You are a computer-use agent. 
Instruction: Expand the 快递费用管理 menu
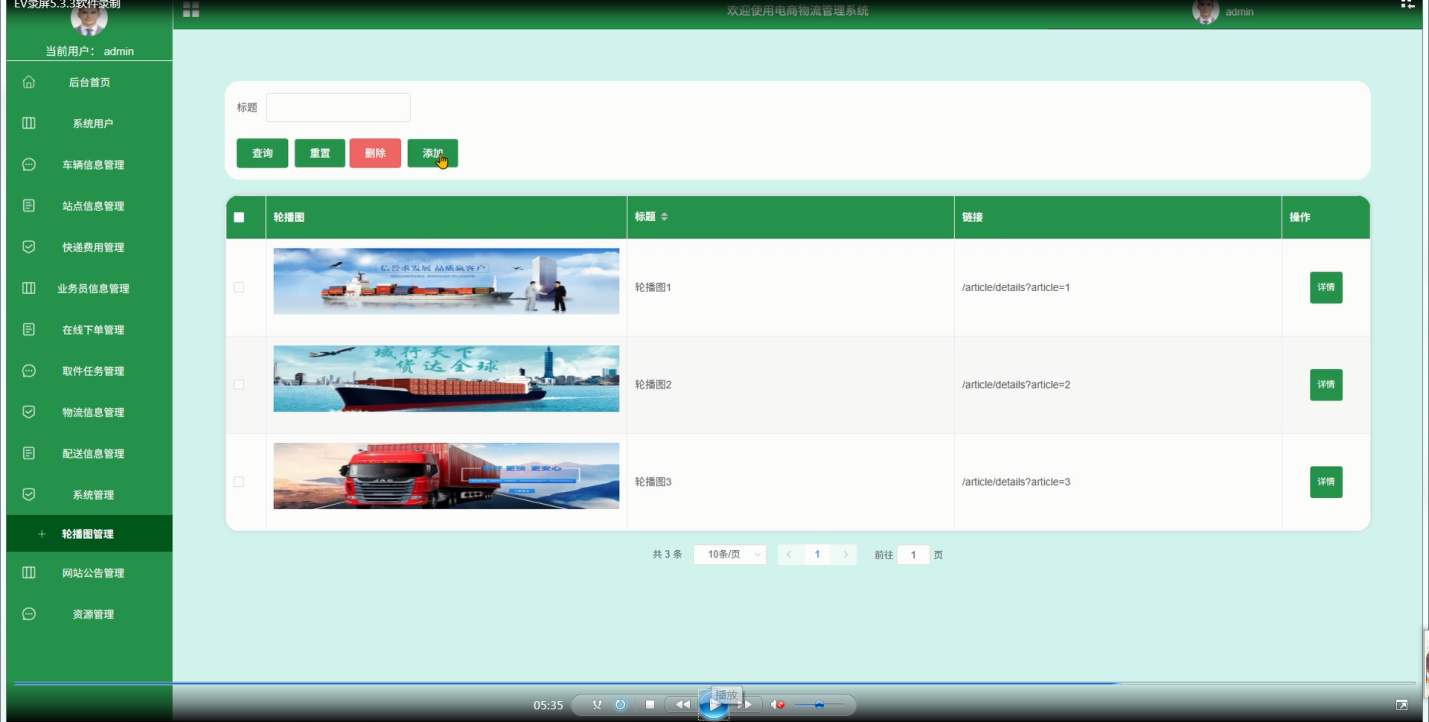89,246
